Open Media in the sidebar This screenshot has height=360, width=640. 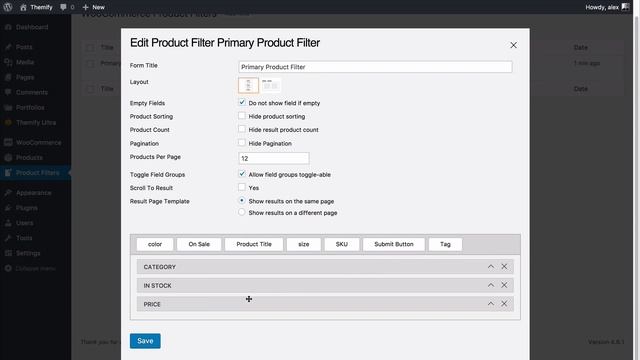25,62
